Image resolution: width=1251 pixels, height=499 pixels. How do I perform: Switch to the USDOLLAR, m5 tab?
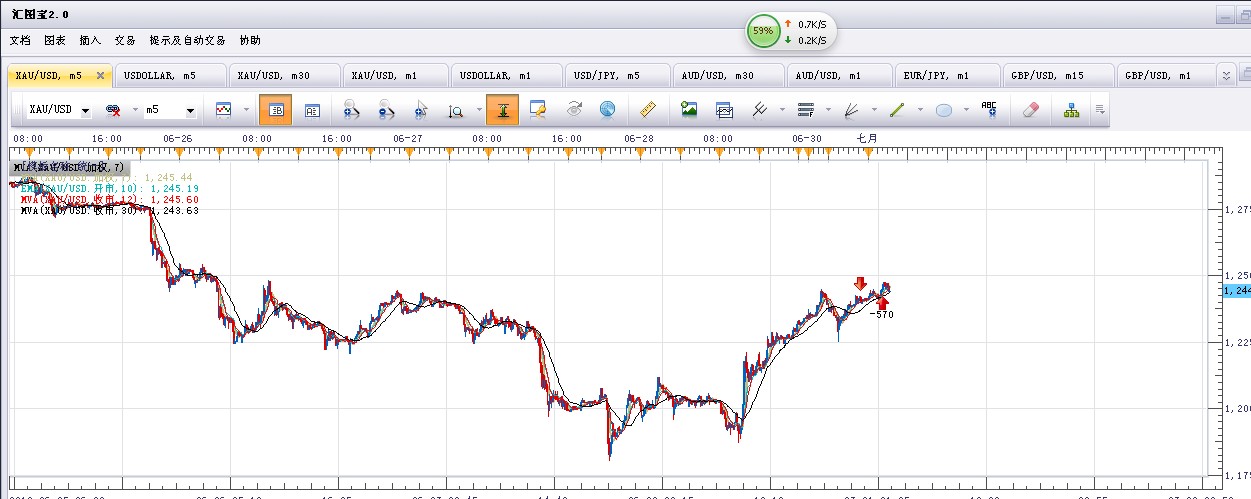pyautogui.click(x=171, y=76)
